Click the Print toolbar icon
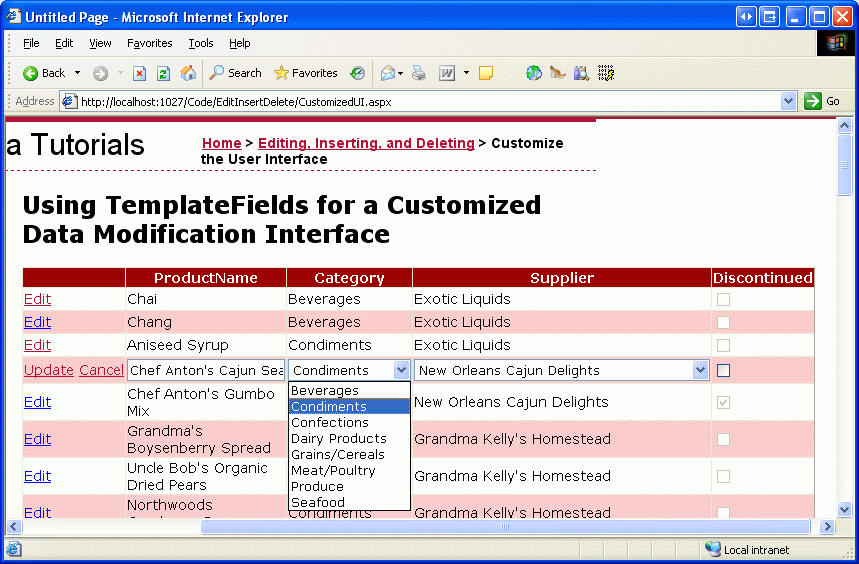This screenshot has width=859, height=564. click(x=419, y=73)
